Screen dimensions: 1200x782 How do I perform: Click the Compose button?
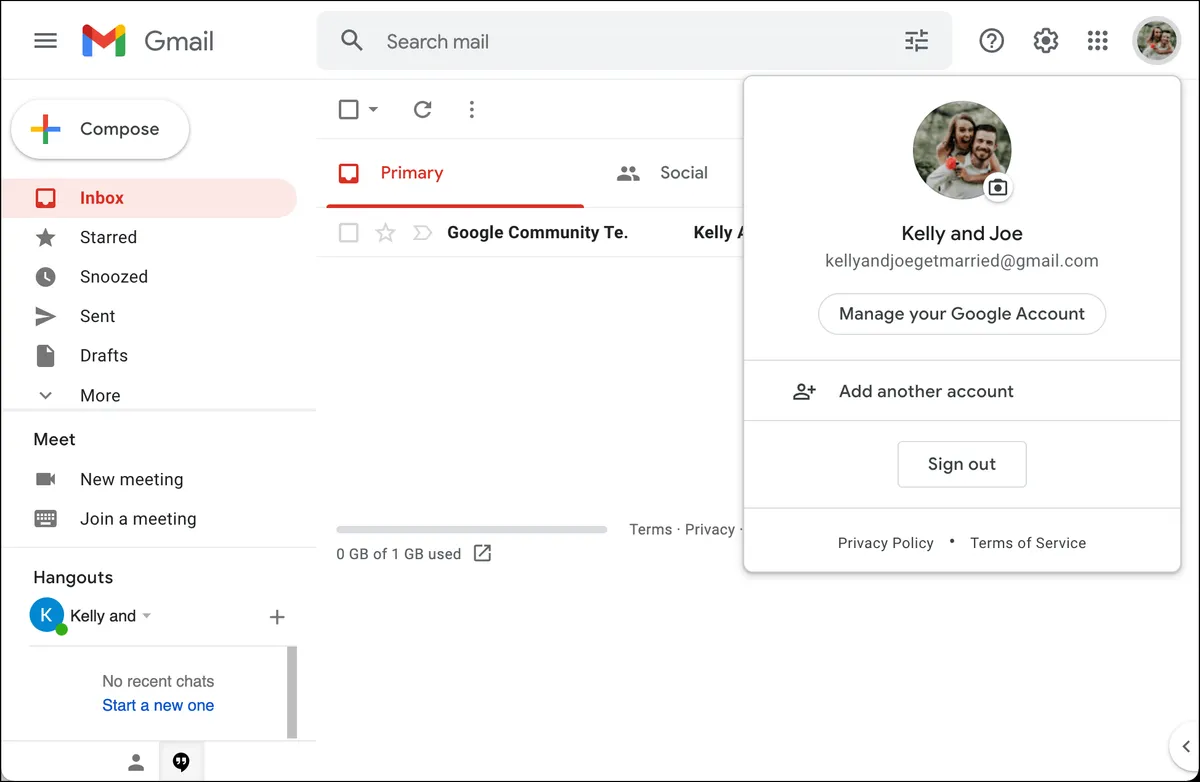coord(100,129)
